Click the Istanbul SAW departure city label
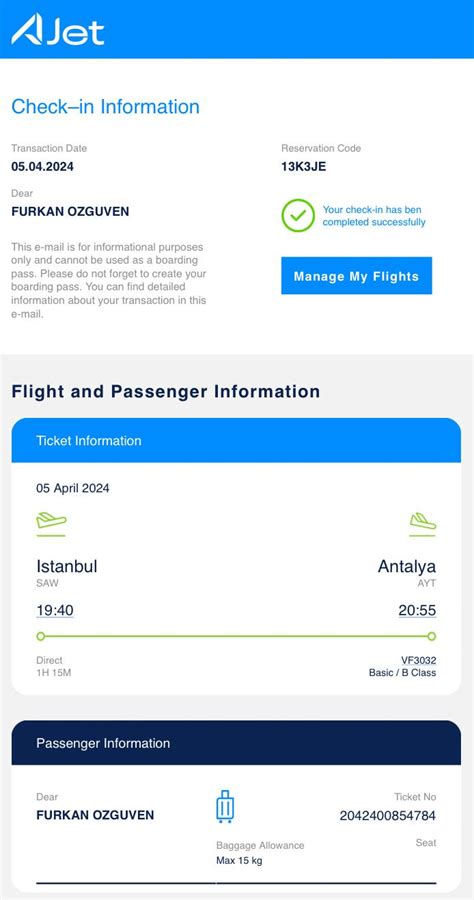Screen dimensions: 474x900 click(67, 573)
